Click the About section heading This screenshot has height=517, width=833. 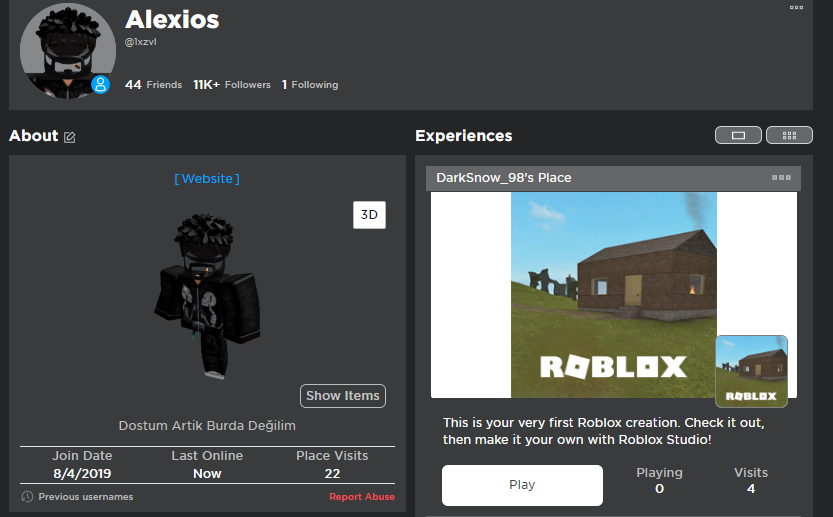33,135
